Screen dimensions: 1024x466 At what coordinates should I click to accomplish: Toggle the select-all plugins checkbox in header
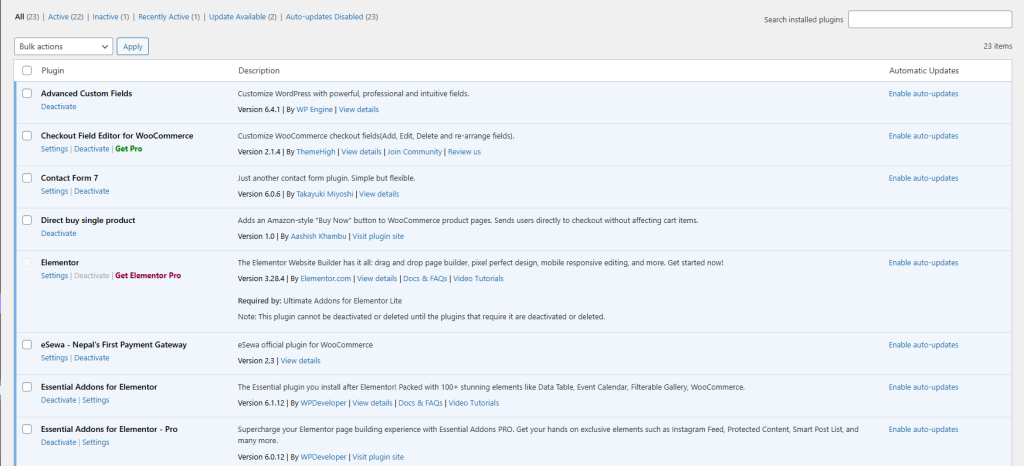click(27, 71)
